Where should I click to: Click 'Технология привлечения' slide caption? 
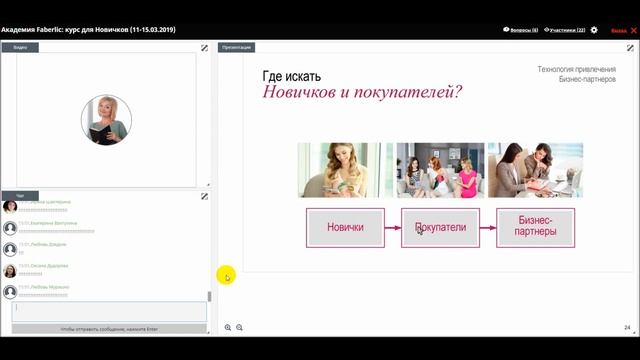[576, 69]
